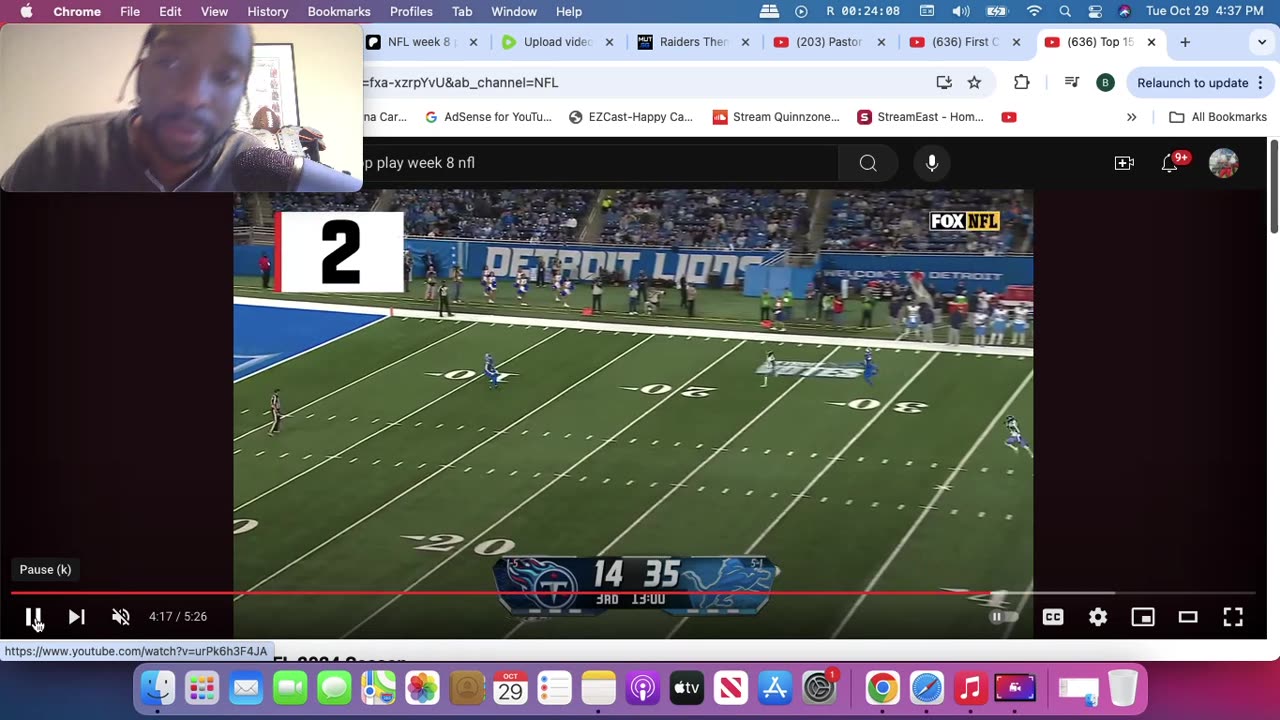Open the Wi-Fi status menu

[x=1034, y=11]
